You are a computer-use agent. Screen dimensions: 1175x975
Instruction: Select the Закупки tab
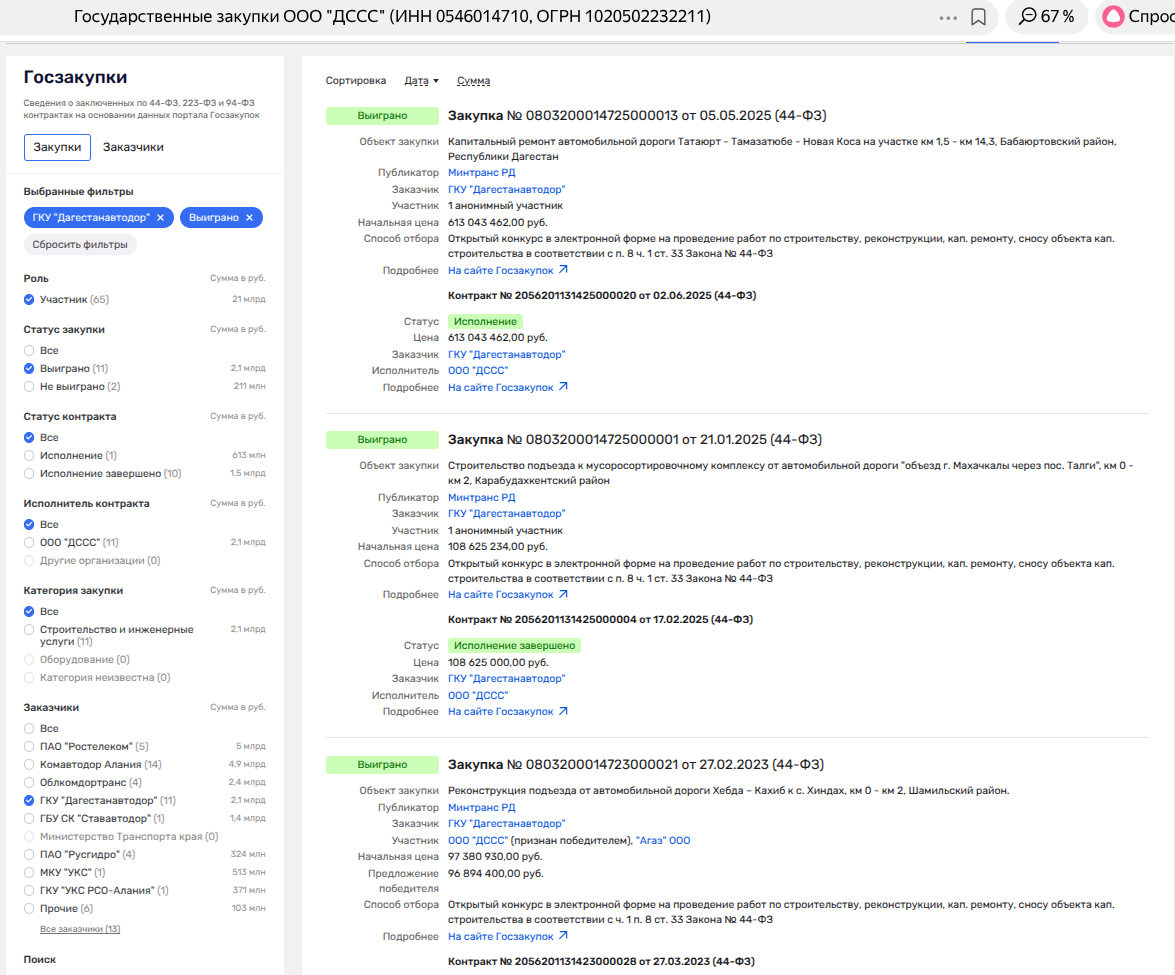point(57,147)
